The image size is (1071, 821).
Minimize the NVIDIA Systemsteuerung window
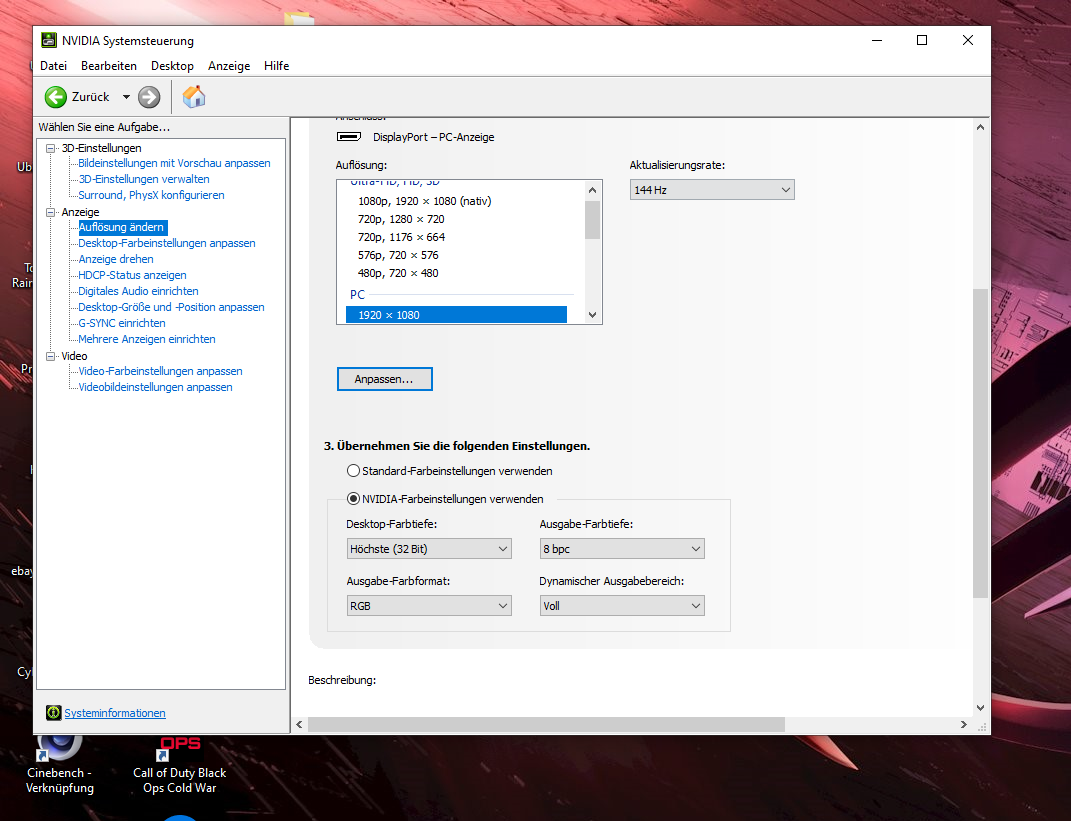pos(877,40)
